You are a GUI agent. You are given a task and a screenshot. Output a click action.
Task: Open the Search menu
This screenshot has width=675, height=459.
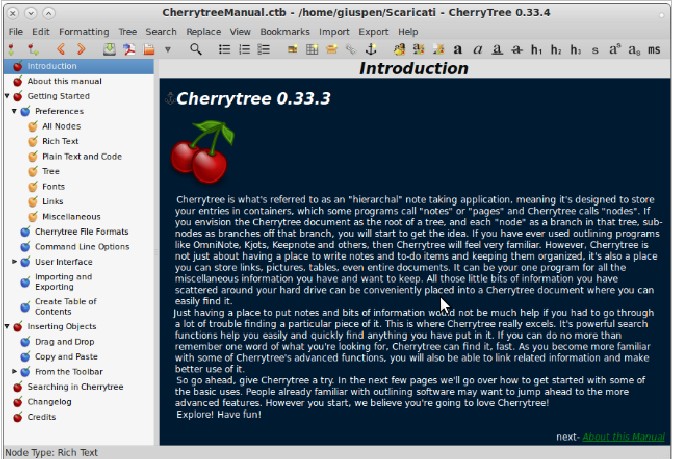161,32
